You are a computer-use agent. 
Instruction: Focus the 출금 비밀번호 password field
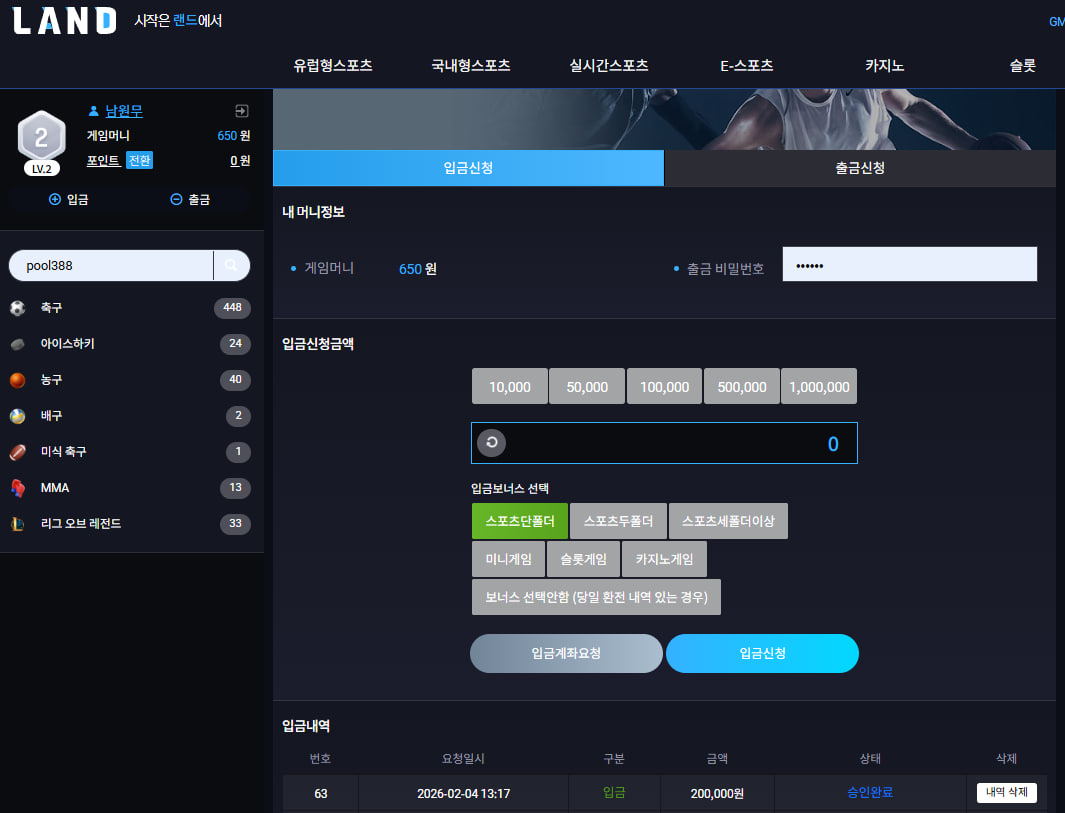pos(909,264)
